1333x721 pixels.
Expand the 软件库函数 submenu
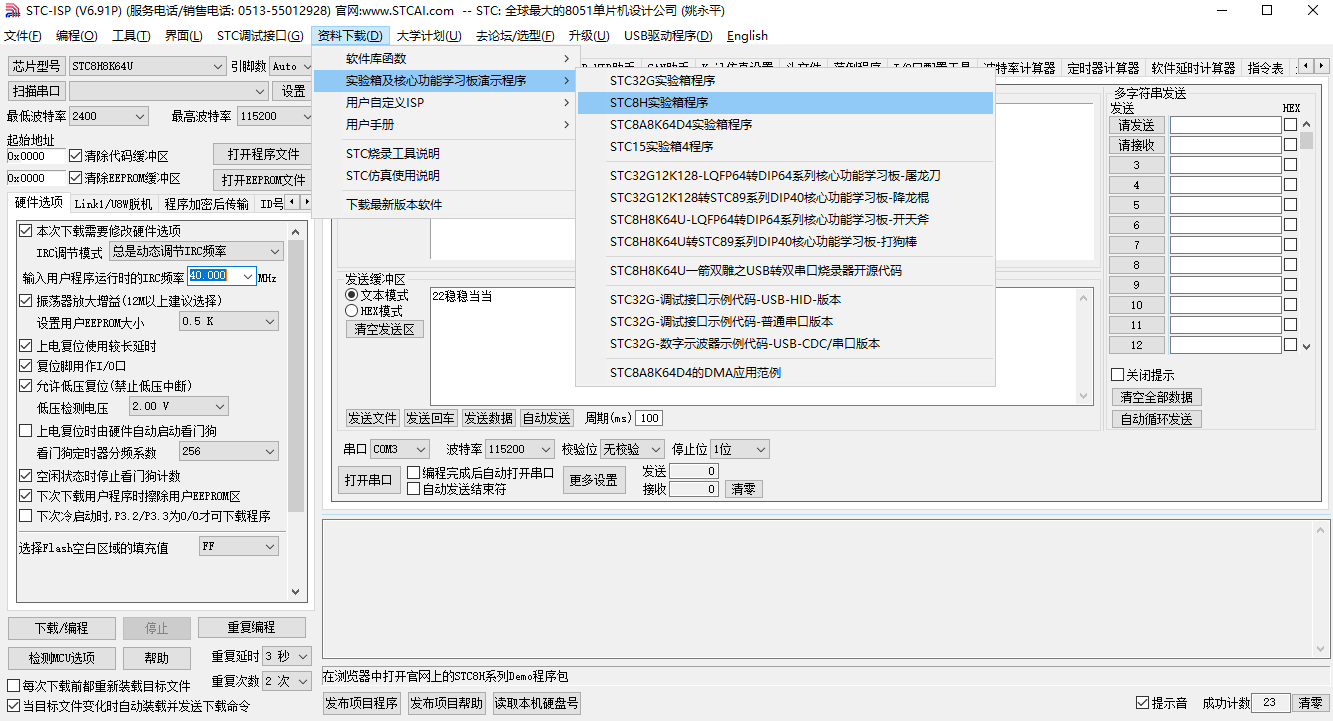tap(444, 59)
